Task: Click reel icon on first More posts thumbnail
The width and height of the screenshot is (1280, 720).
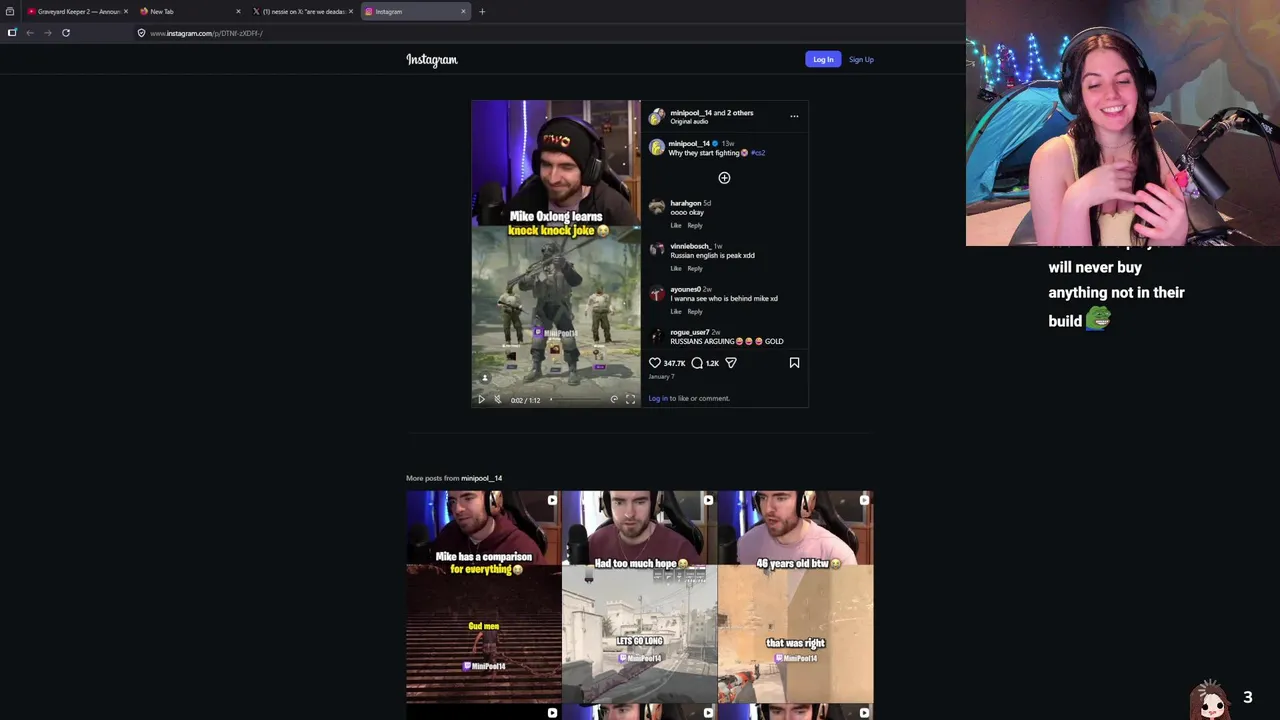Action: pos(552,500)
